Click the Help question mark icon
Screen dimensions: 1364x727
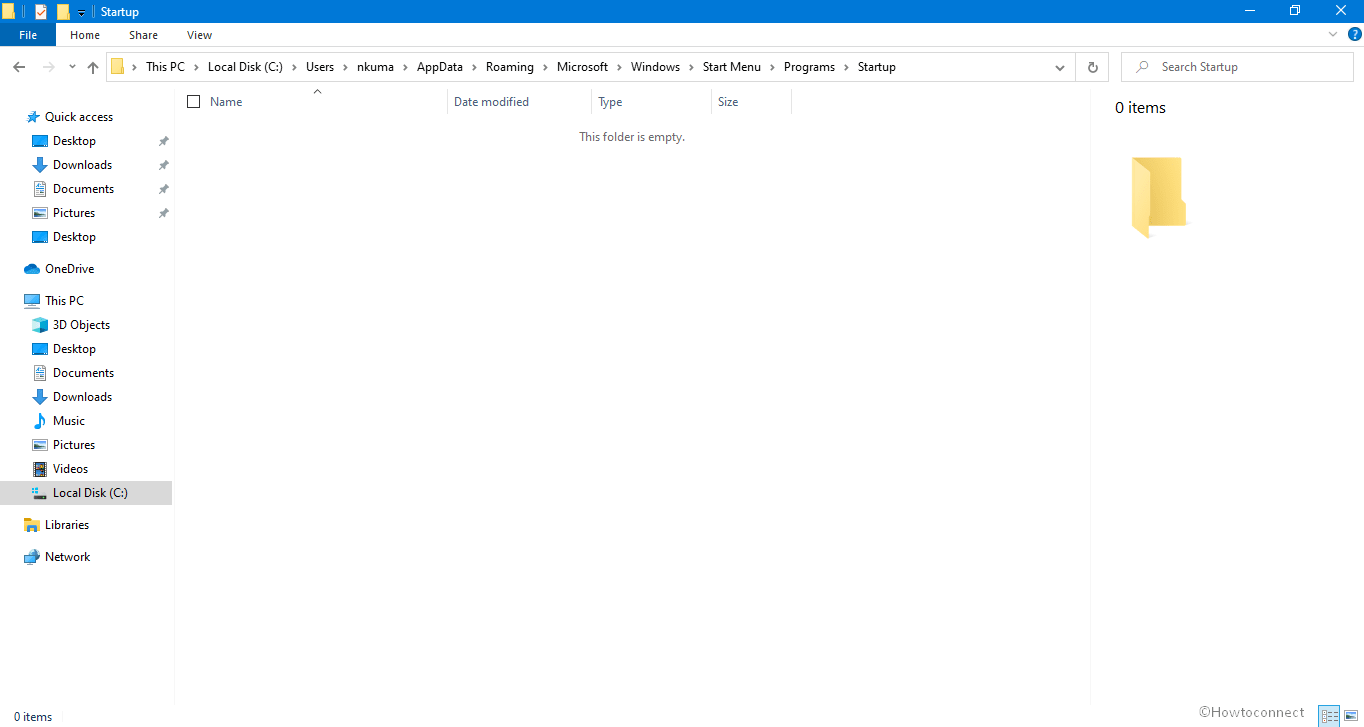pos(1355,34)
